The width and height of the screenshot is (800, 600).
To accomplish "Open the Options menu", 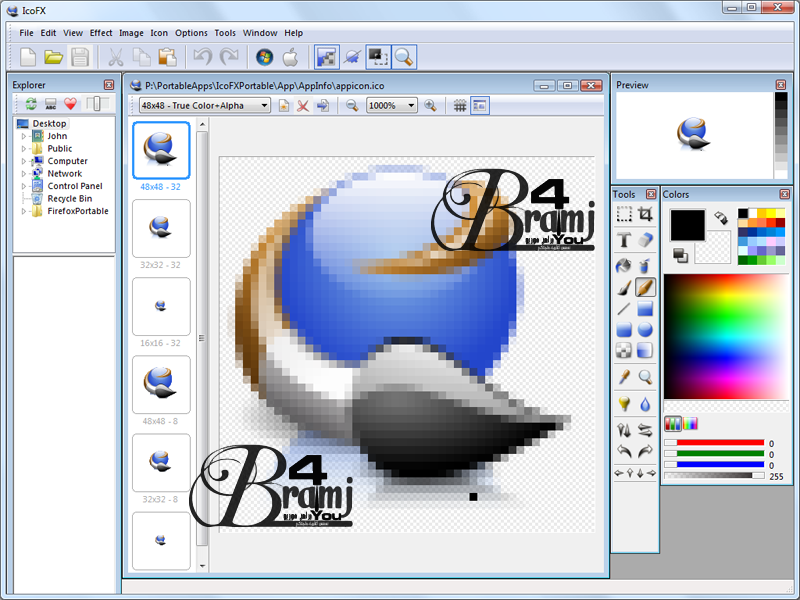I will pos(191,33).
